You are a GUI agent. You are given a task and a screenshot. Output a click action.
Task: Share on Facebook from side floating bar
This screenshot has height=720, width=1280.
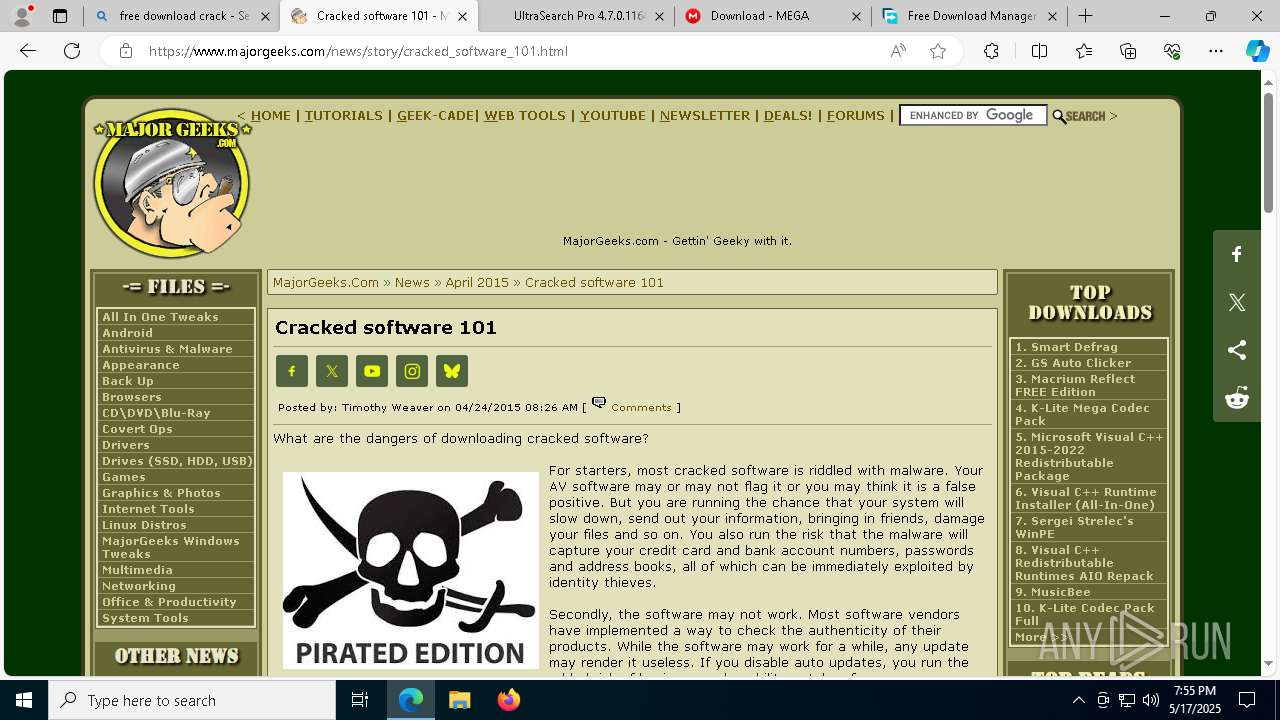pos(1237,254)
